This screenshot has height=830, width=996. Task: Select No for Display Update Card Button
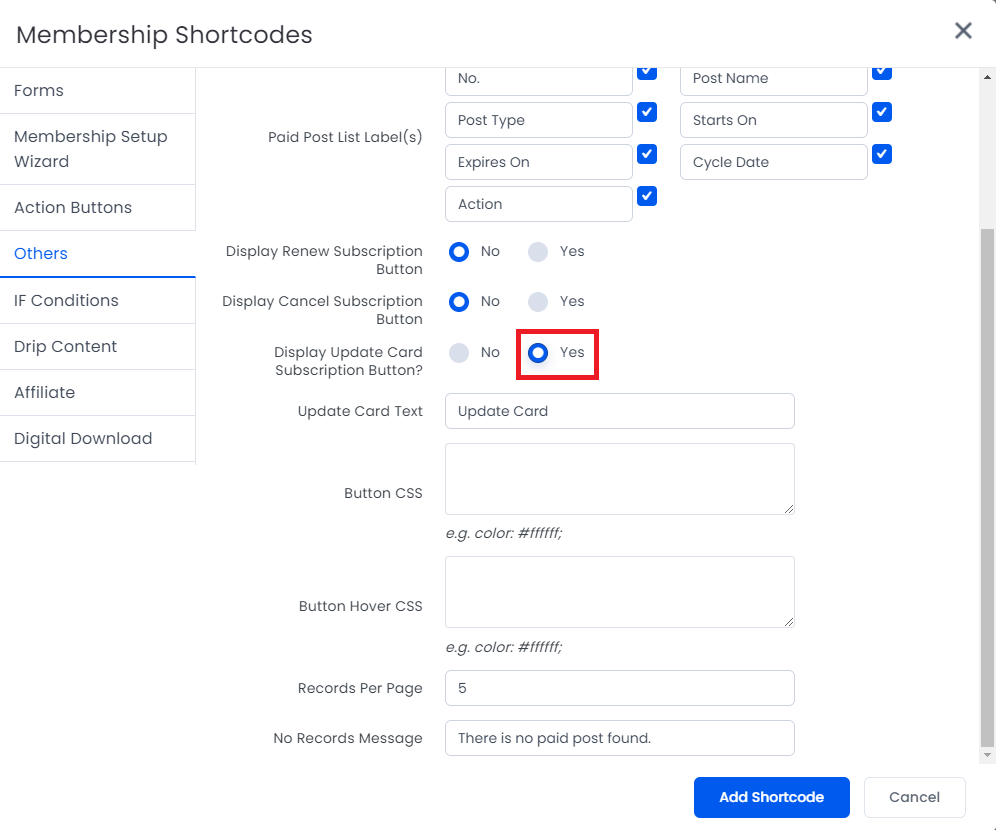click(459, 352)
